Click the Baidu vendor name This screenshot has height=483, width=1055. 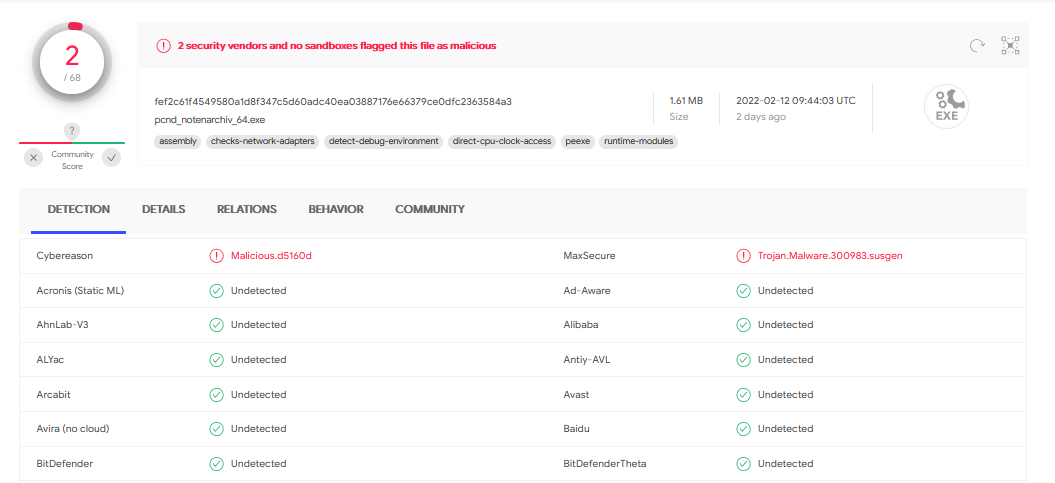[576, 429]
